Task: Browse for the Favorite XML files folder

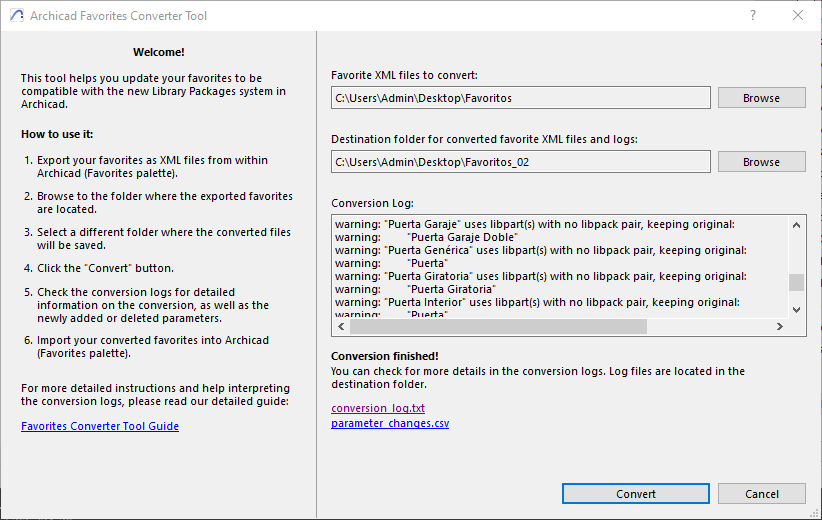Action: 761,98
